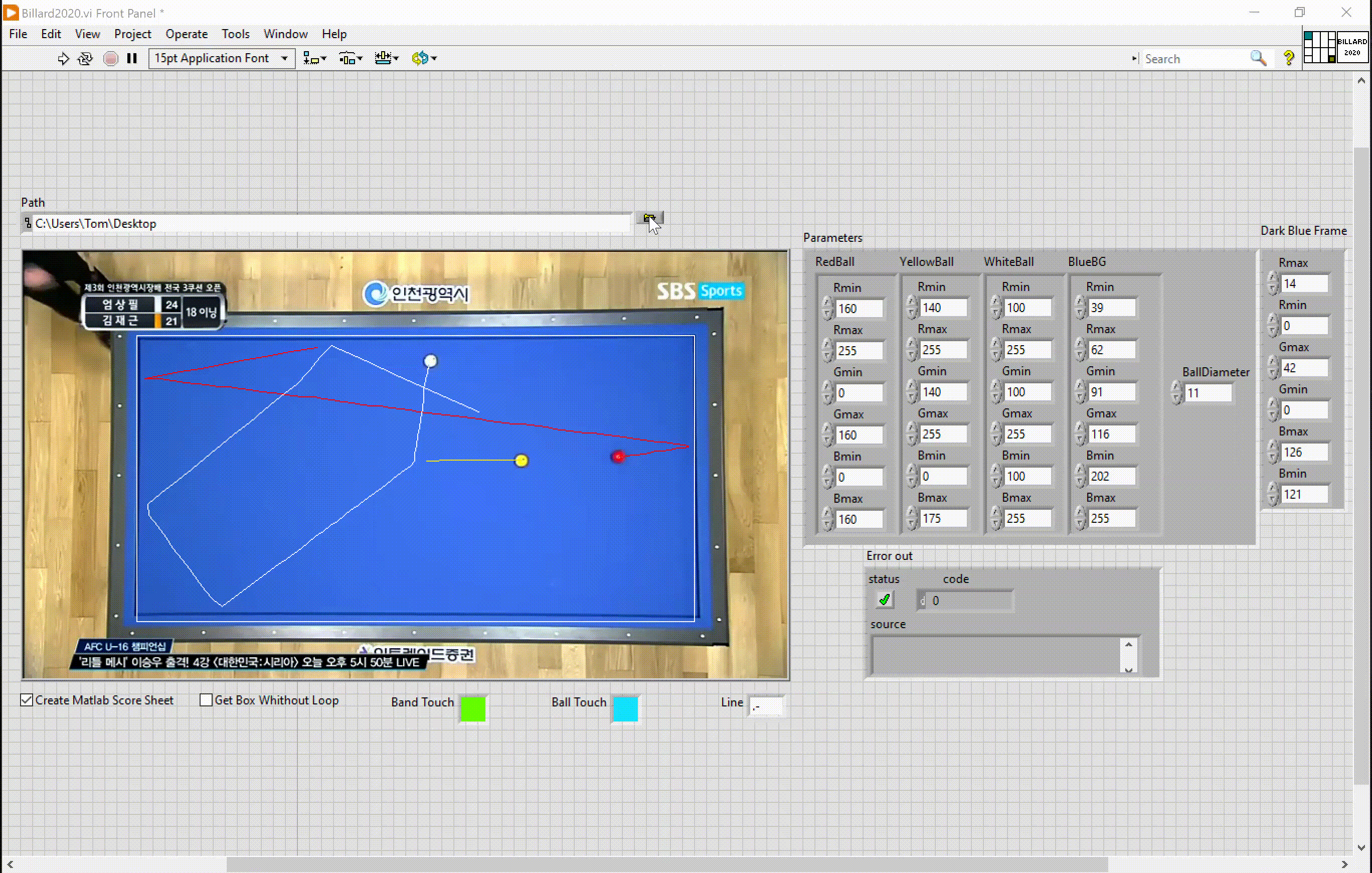This screenshot has width=1372, height=873.
Task: Open the Tools menu
Action: click(x=235, y=34)
